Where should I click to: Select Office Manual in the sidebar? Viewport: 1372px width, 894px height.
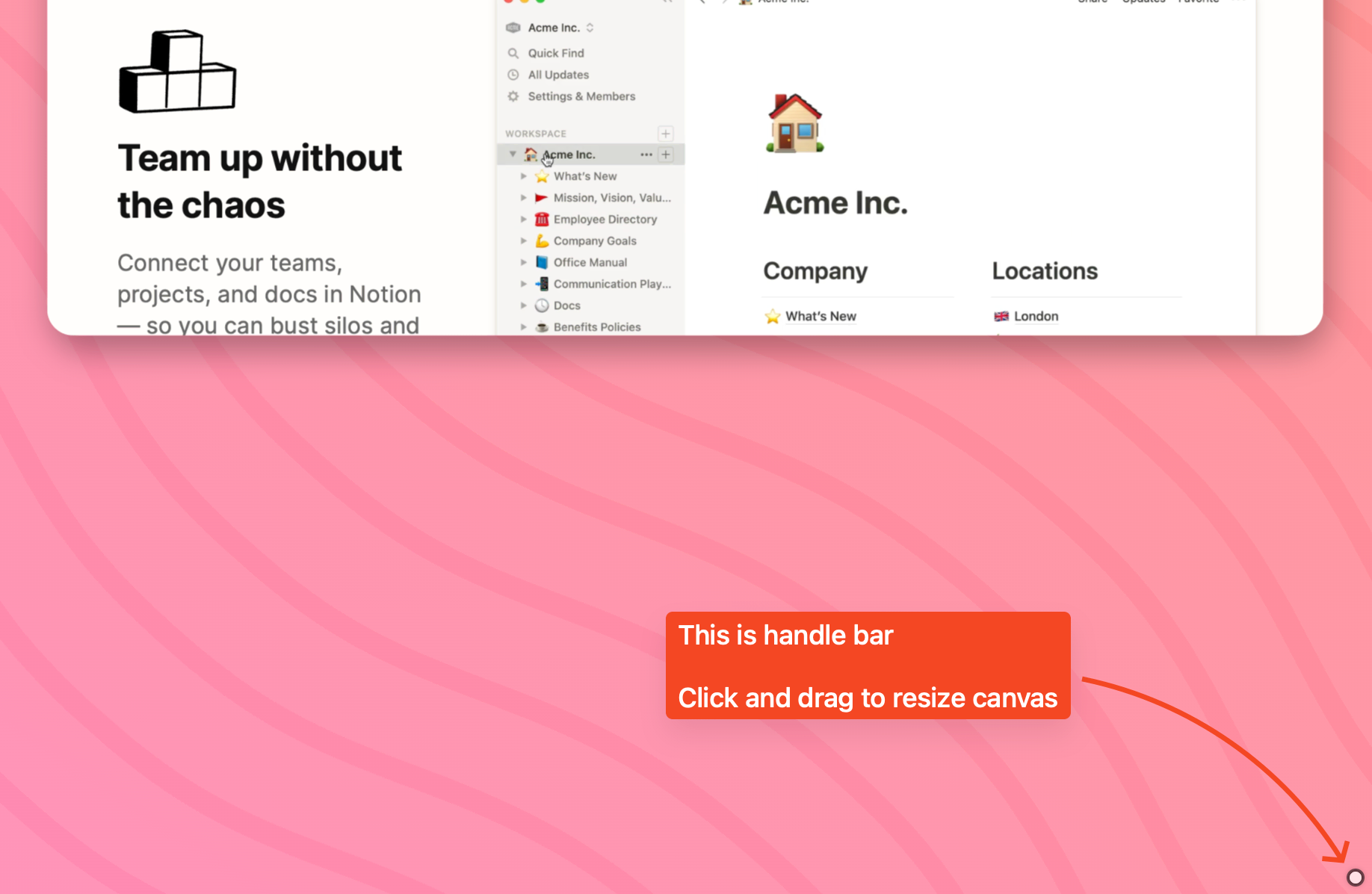click(x=590, y=262)
